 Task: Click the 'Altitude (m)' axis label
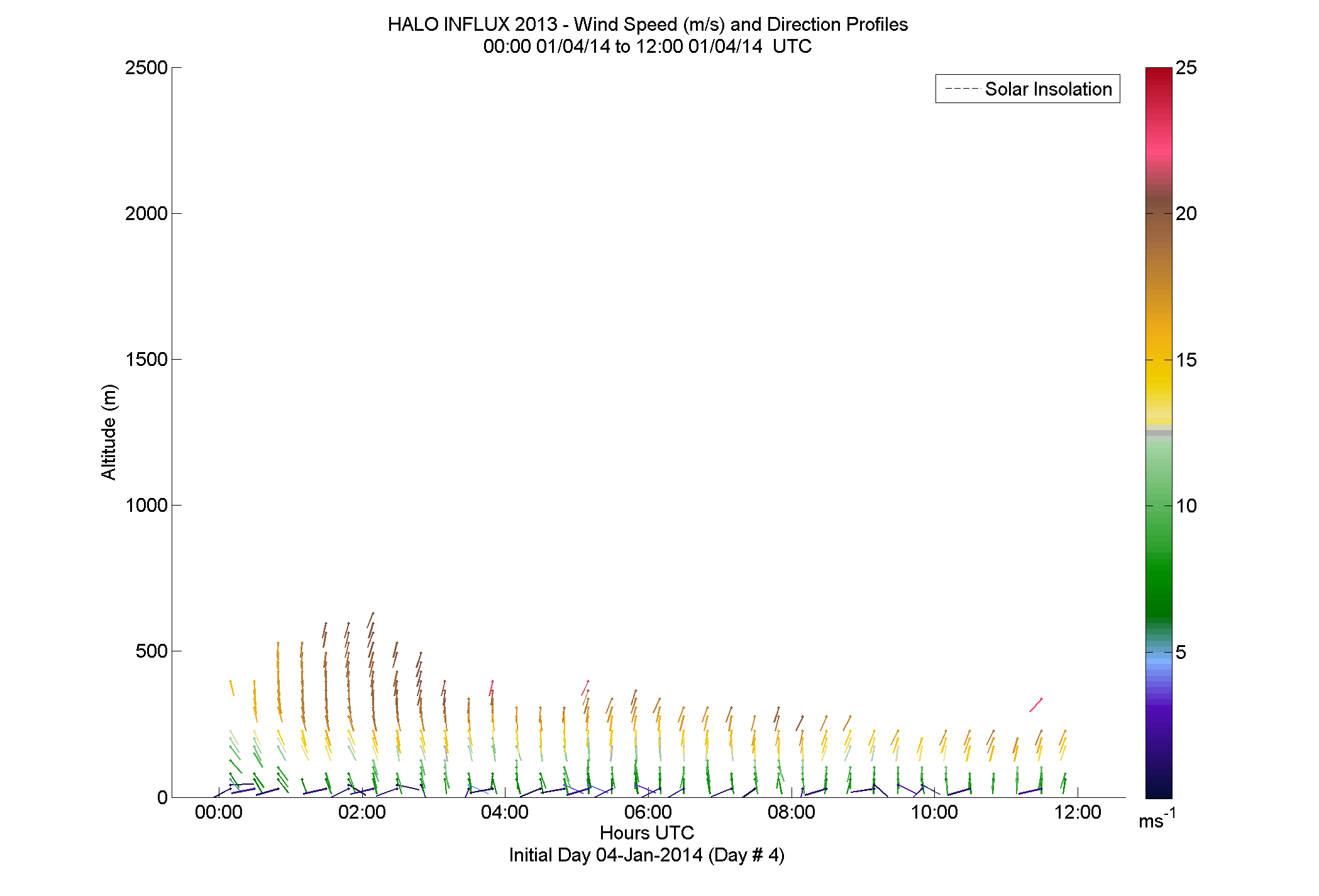pyautogui.click(x=109, y=432)
